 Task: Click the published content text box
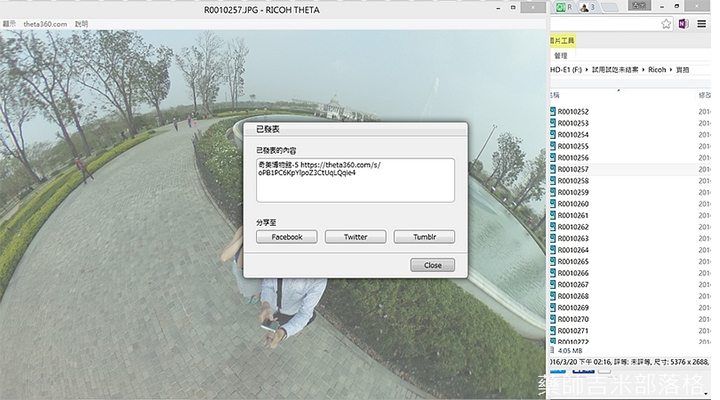355,180
